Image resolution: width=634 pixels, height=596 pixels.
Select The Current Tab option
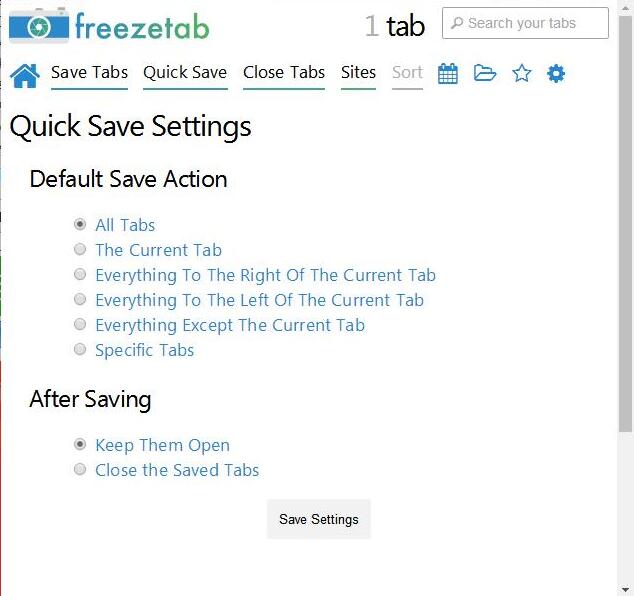click(80, 250)
